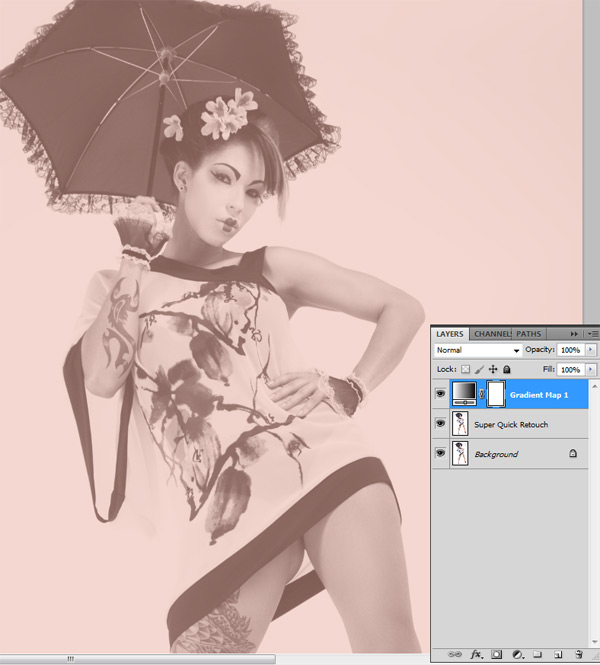Click the Background layer thumbnail
Image resolution: width=600 pixels, height=665 pixels.
pos(460,453)
